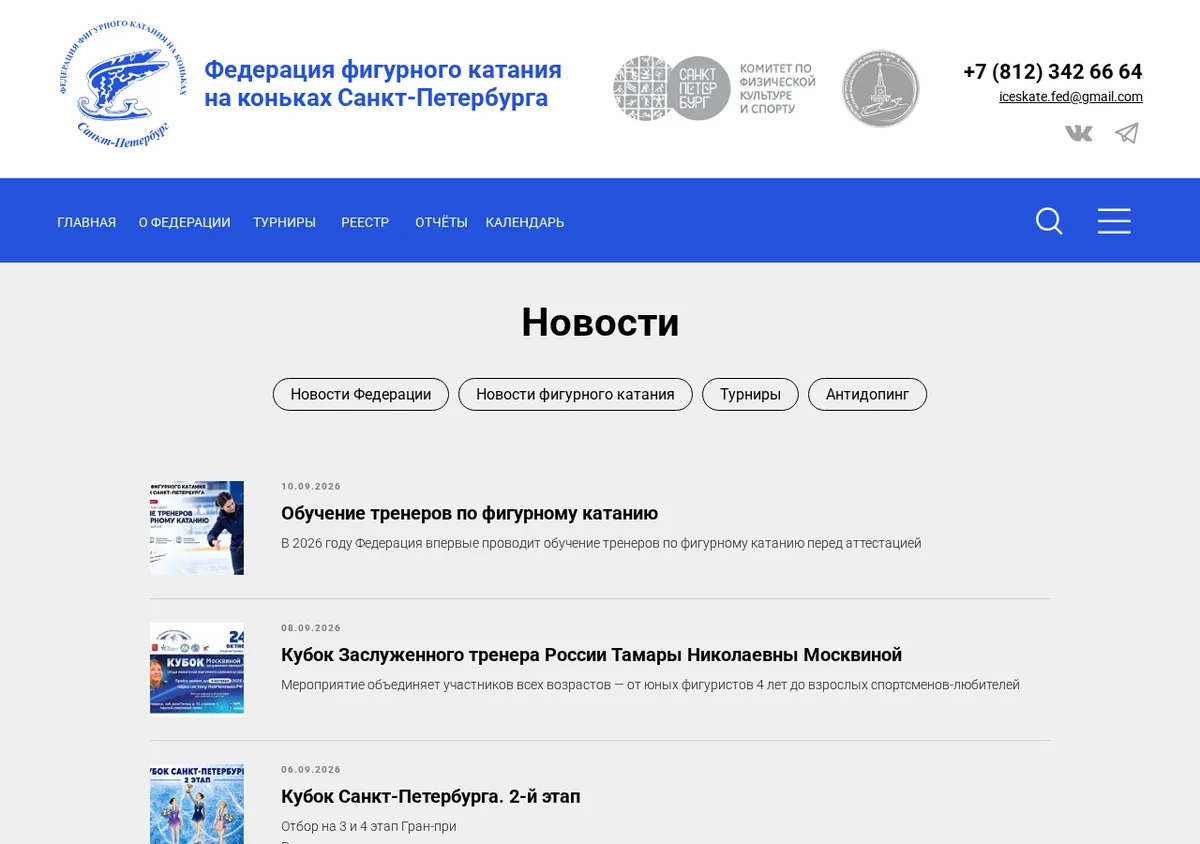Viewport: 1200px width, 844px height.
Task: Open the VK social network icon
Action: point(1078,133)
